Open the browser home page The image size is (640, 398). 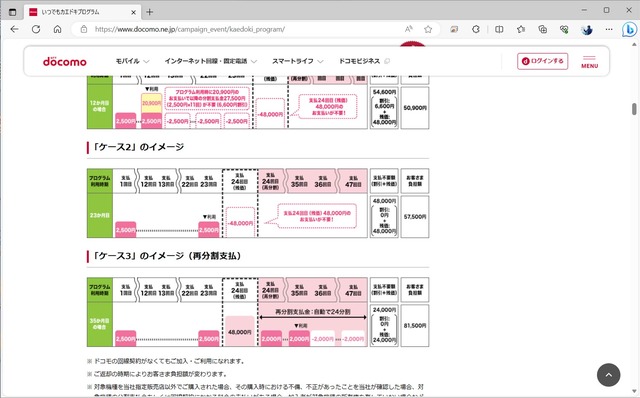click(x=58, y=29)
